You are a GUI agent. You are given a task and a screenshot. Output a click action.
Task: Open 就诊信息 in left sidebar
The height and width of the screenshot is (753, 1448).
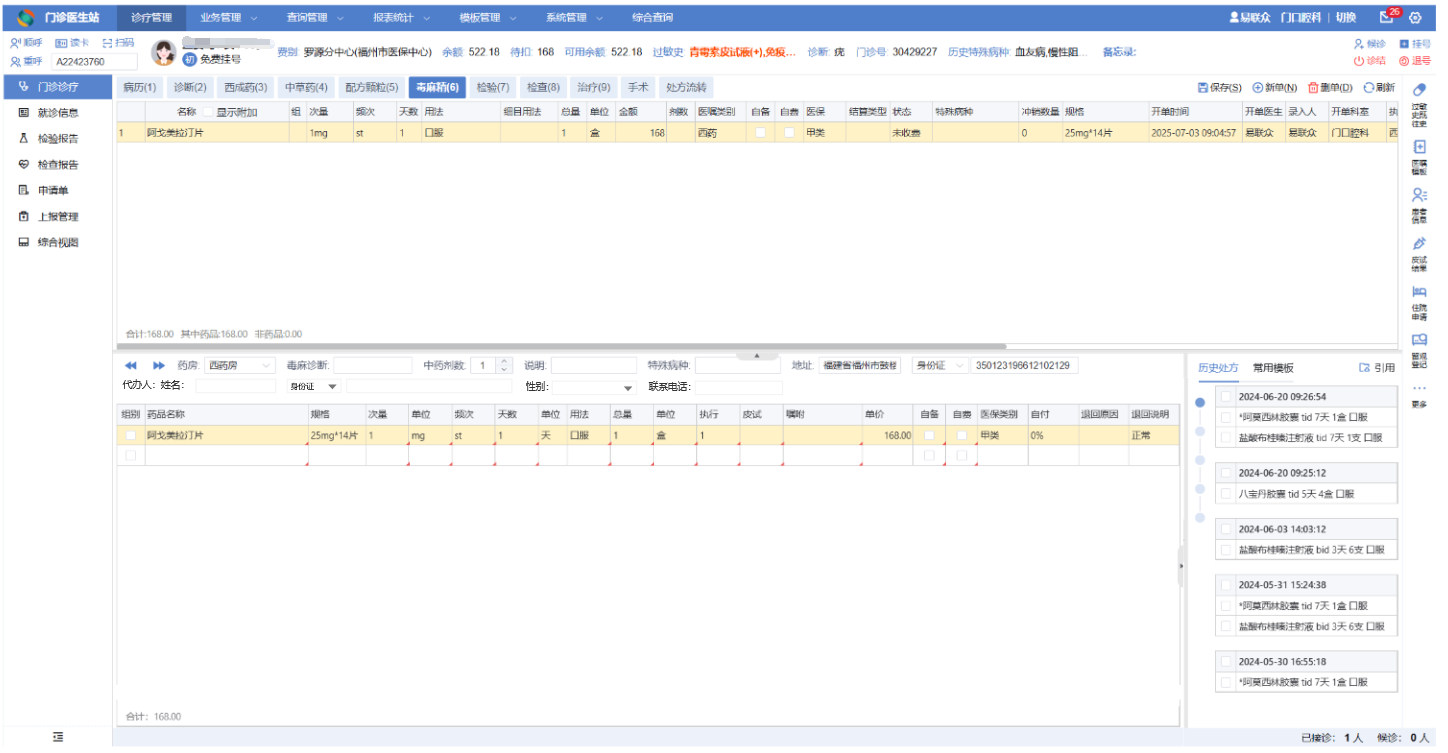pyautogui.click(x=57, y=113)
